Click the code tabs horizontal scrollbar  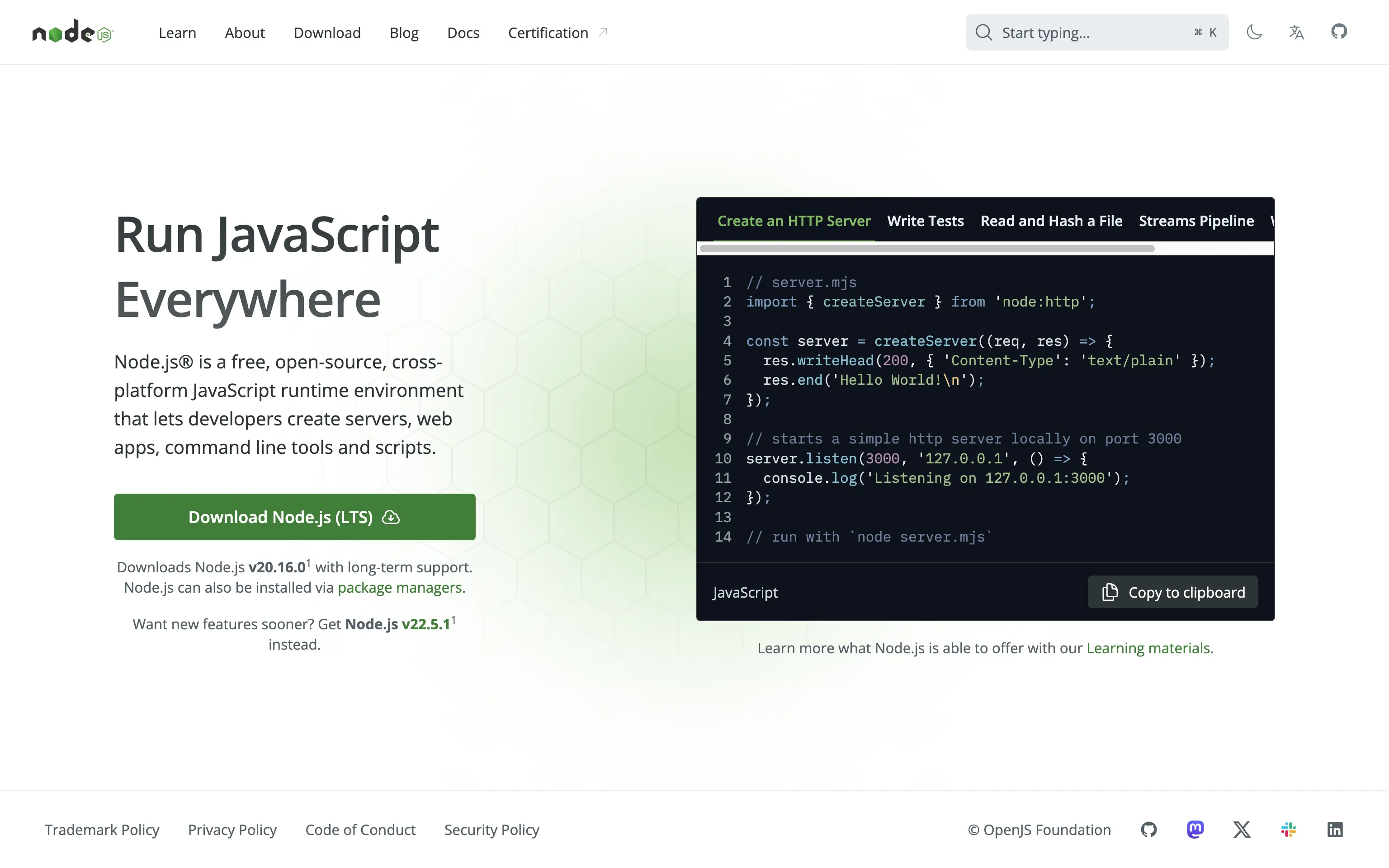point(927,249)
